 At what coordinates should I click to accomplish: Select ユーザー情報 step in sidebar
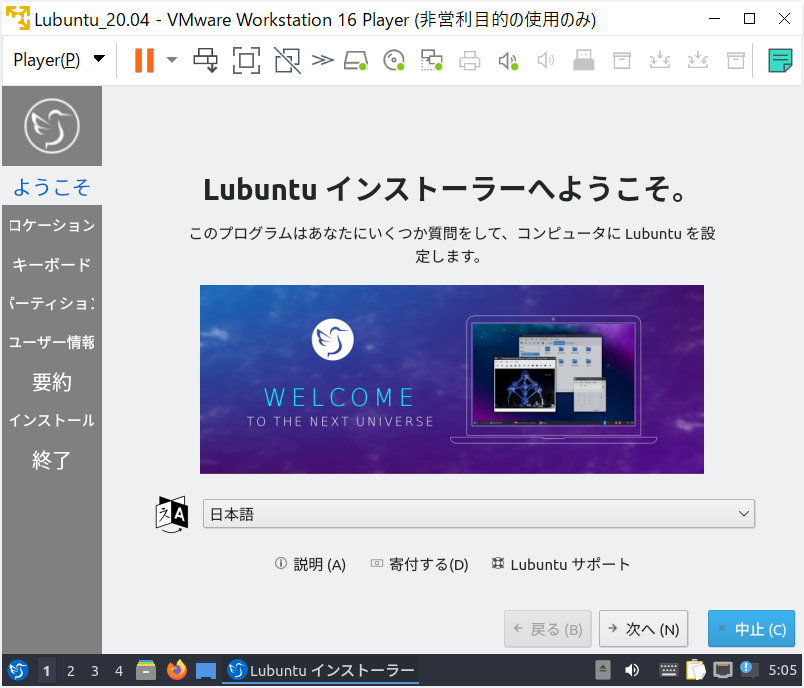point(52,342)
